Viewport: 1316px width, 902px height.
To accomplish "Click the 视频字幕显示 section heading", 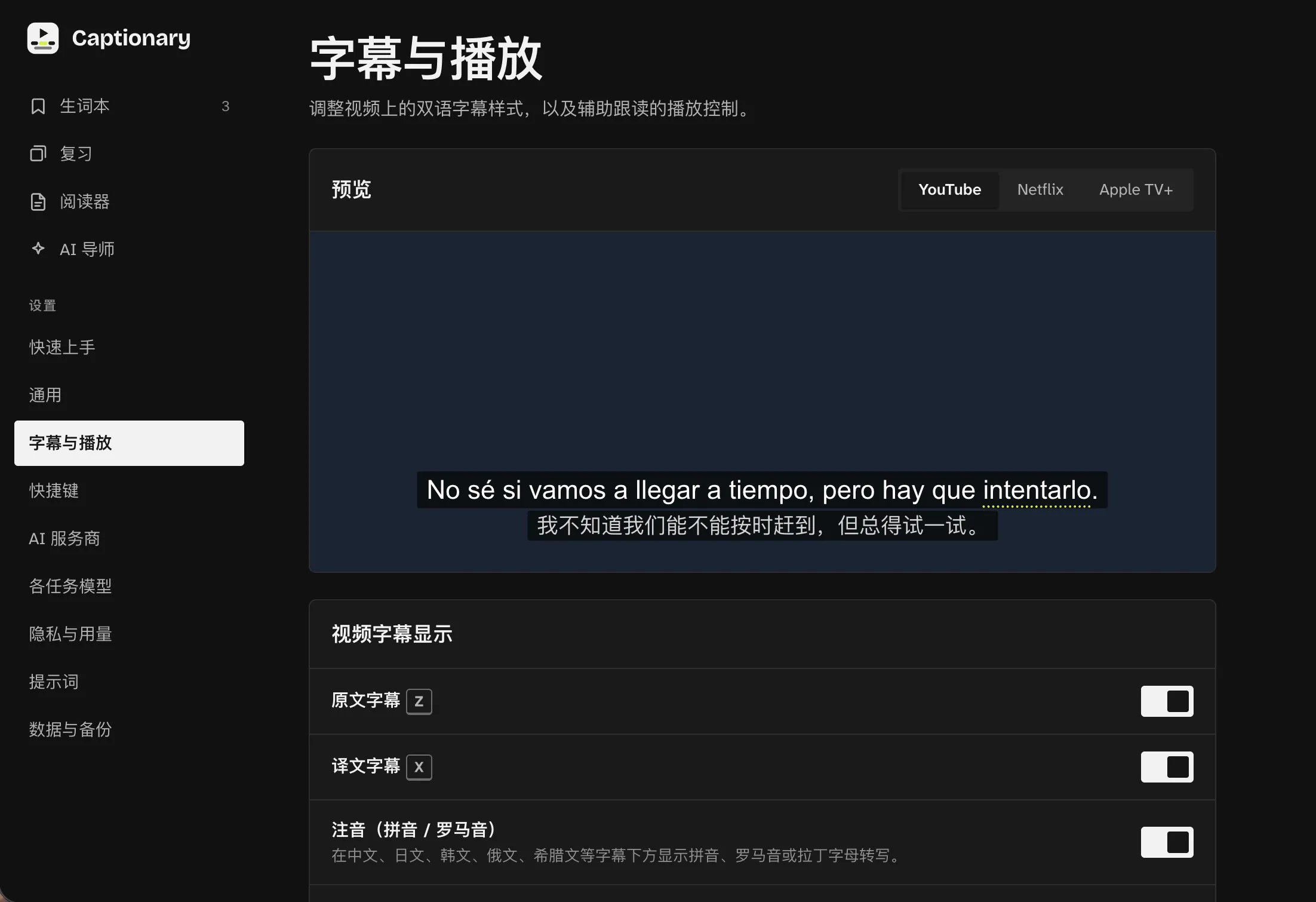I will 392,634.
